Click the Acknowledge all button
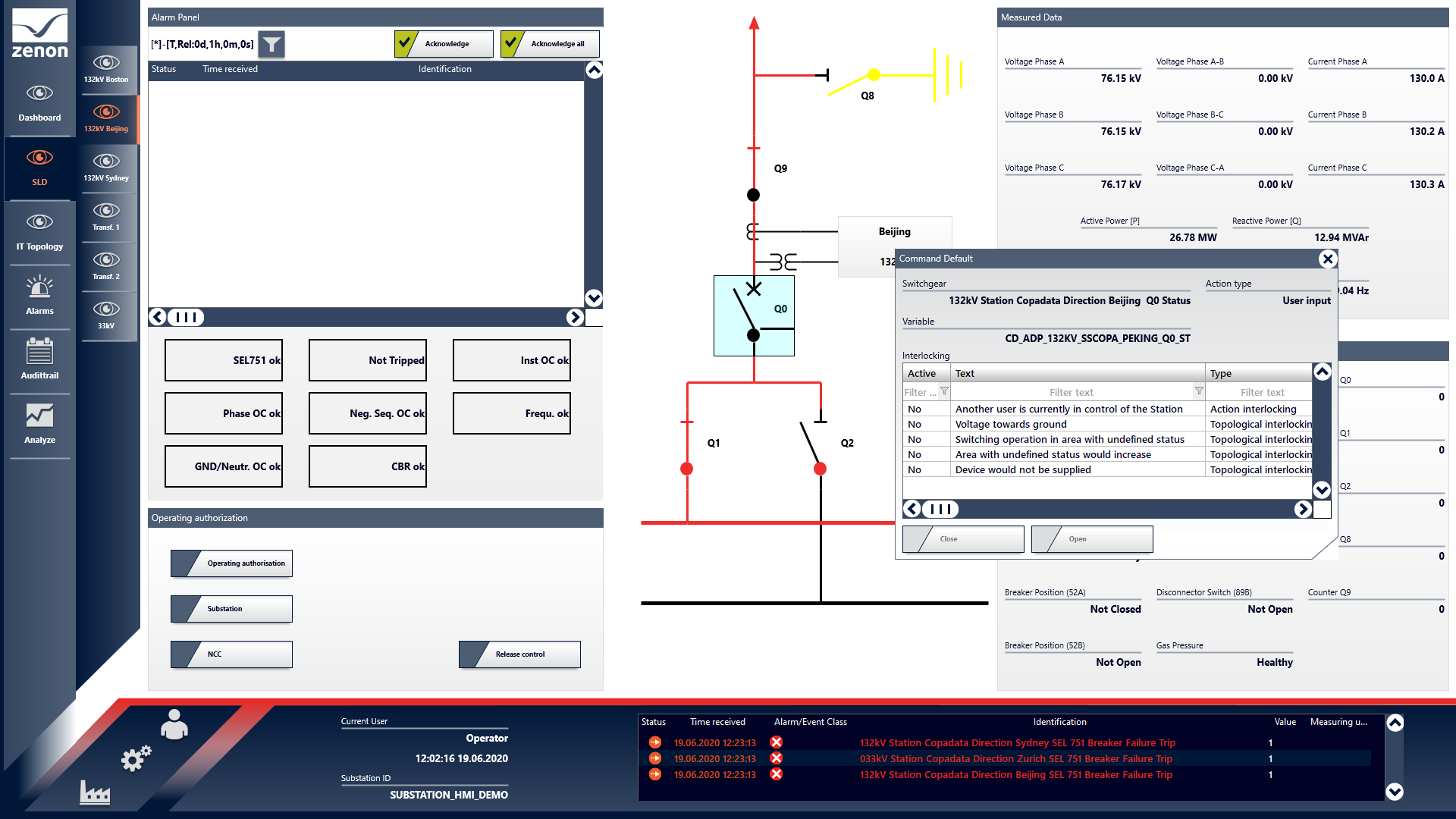1456x819 pixels. point(550,44)
